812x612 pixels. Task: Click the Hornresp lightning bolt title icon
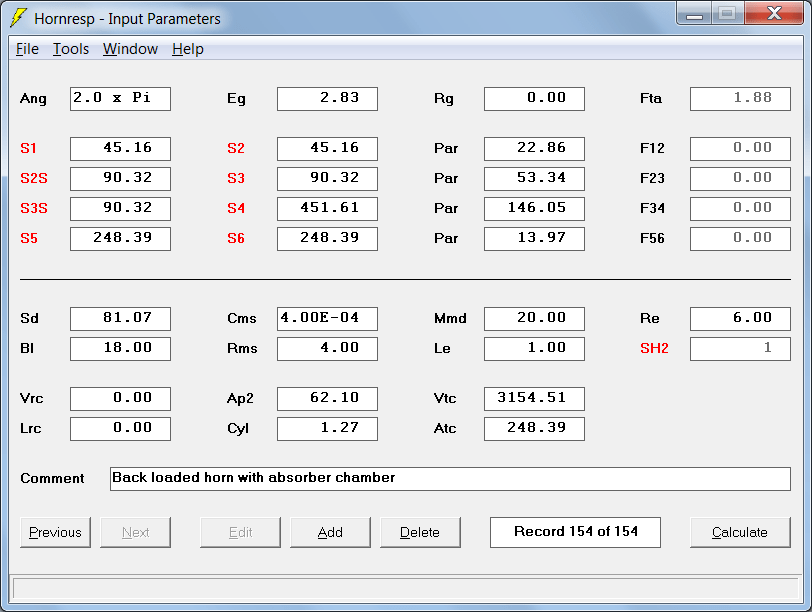pos(19,18)
